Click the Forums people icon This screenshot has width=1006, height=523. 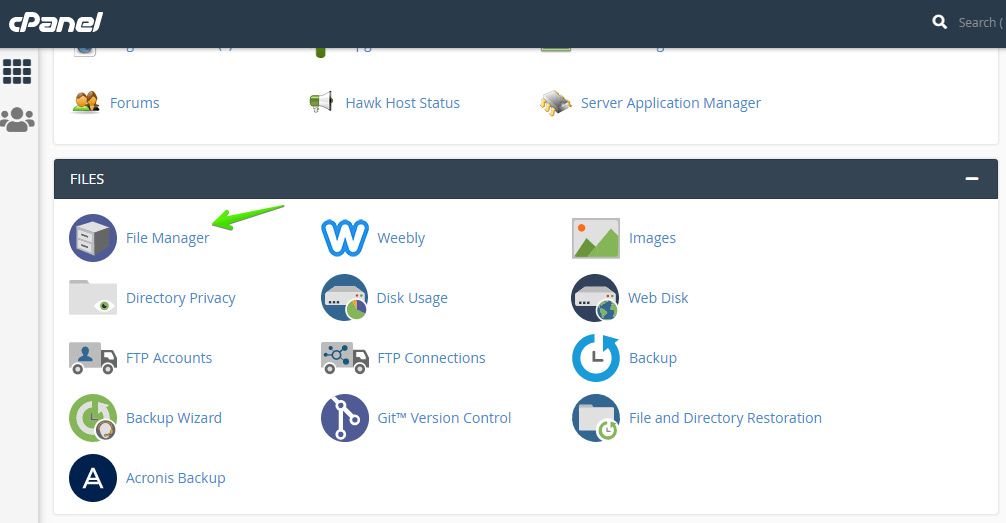point(86,103)
